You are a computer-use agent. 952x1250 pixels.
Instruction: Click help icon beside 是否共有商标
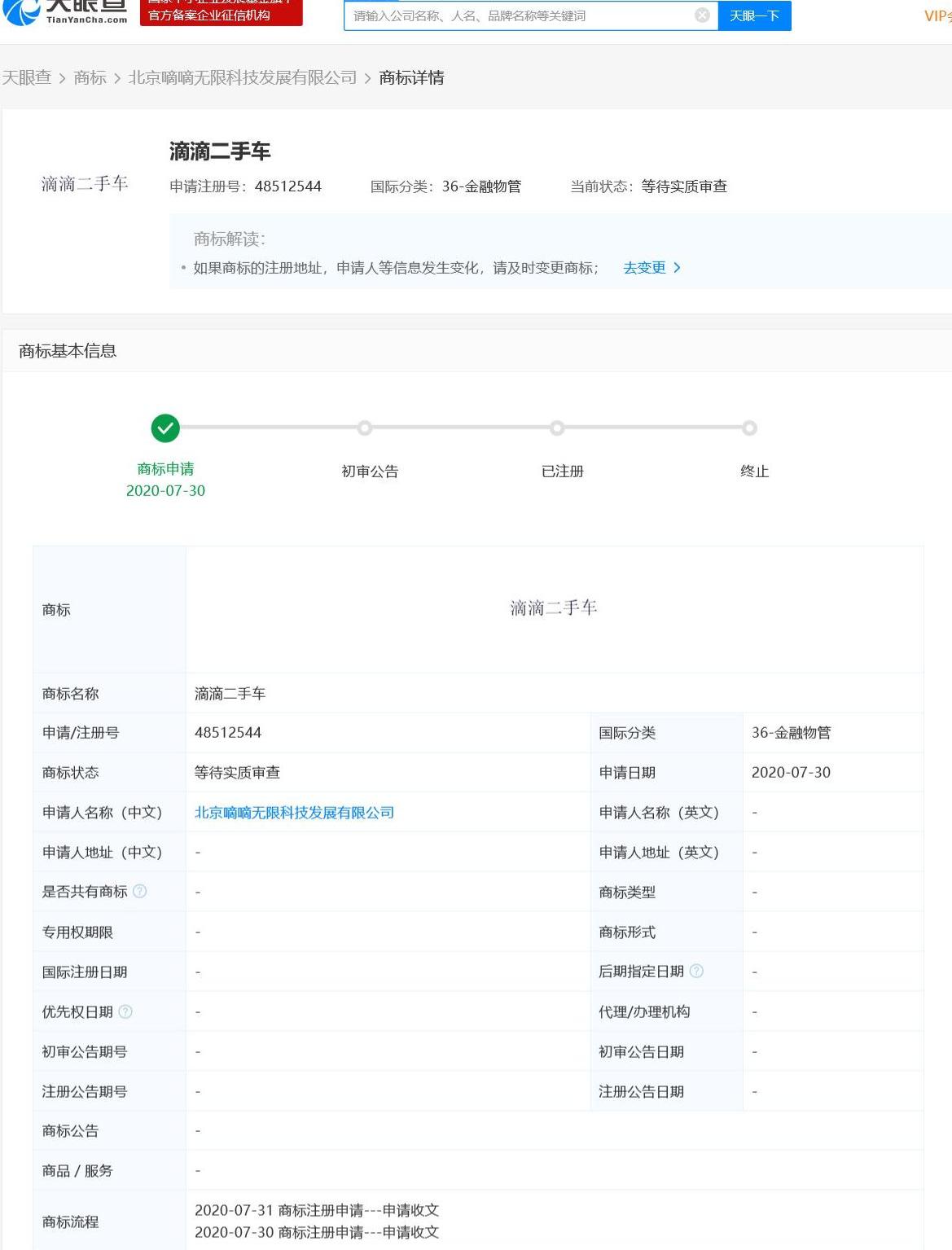[x=139, y=892]
